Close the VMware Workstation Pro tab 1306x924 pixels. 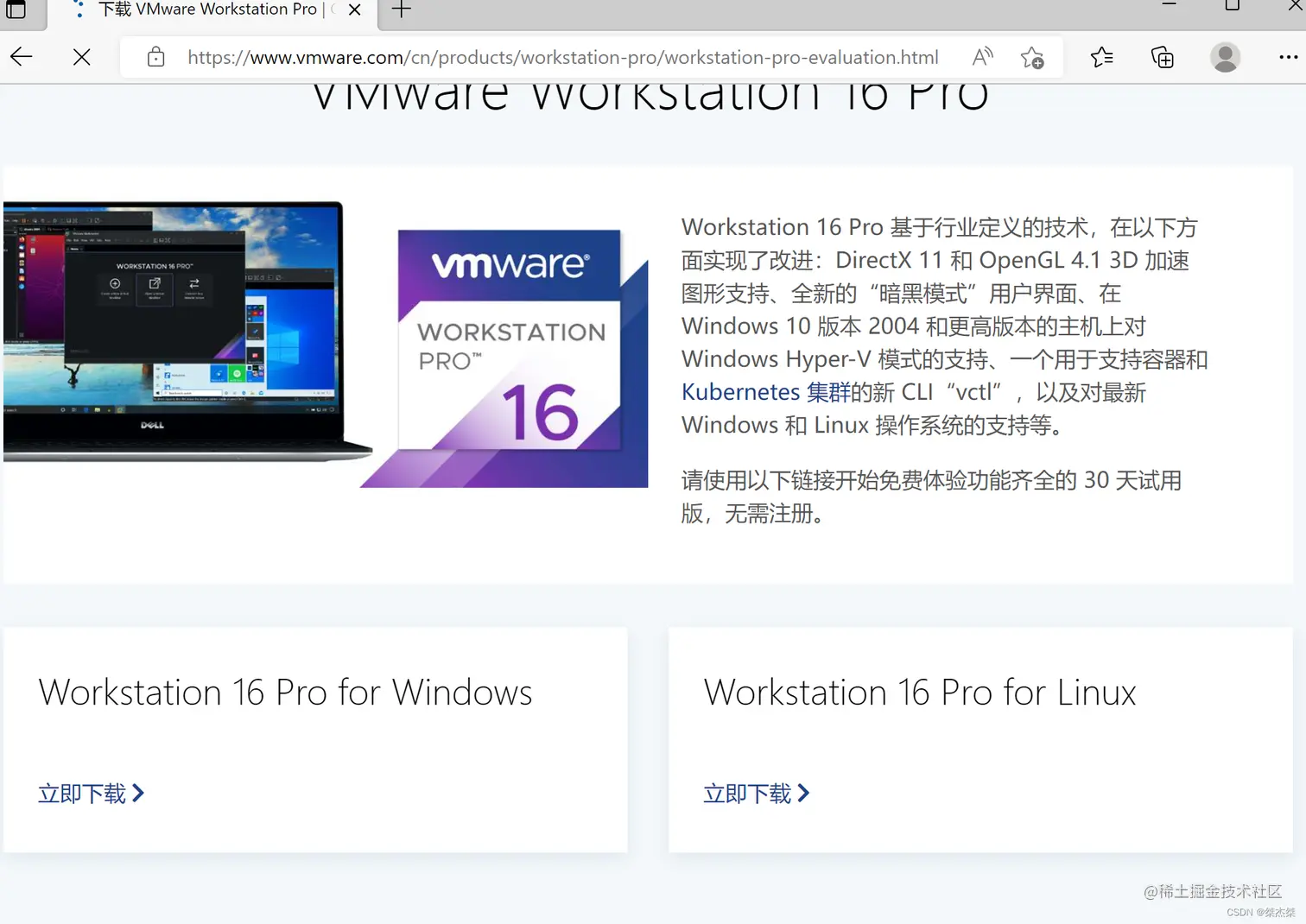point(354,10)
